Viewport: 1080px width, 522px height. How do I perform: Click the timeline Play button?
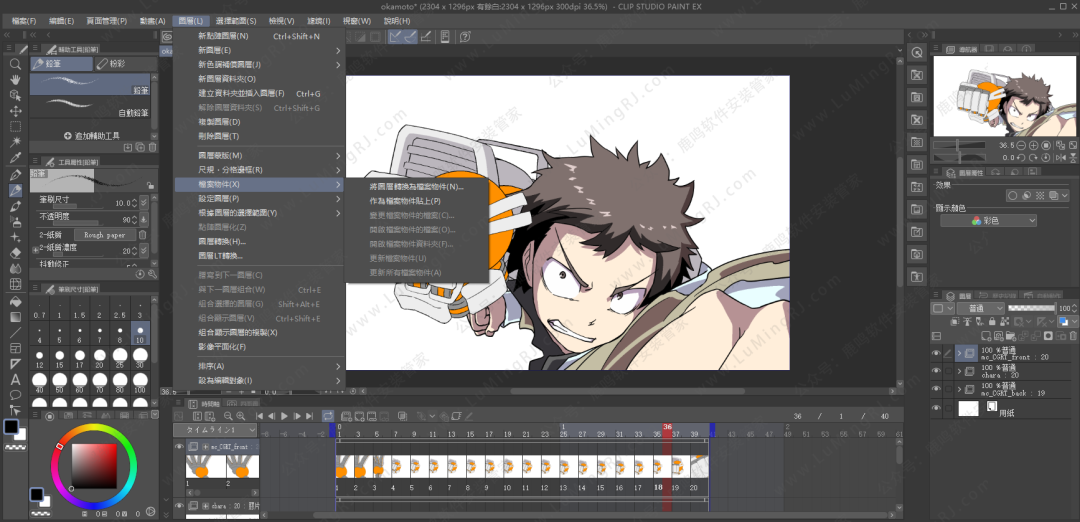284,415
